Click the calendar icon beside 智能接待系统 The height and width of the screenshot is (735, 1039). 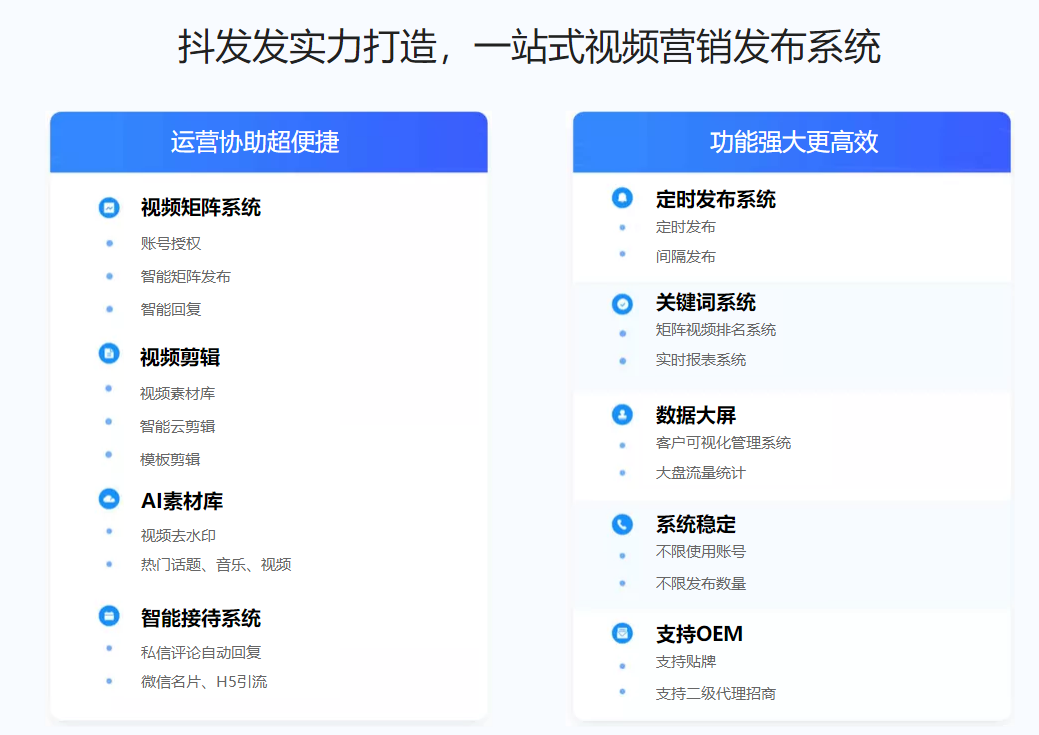[x=109, y=616]
